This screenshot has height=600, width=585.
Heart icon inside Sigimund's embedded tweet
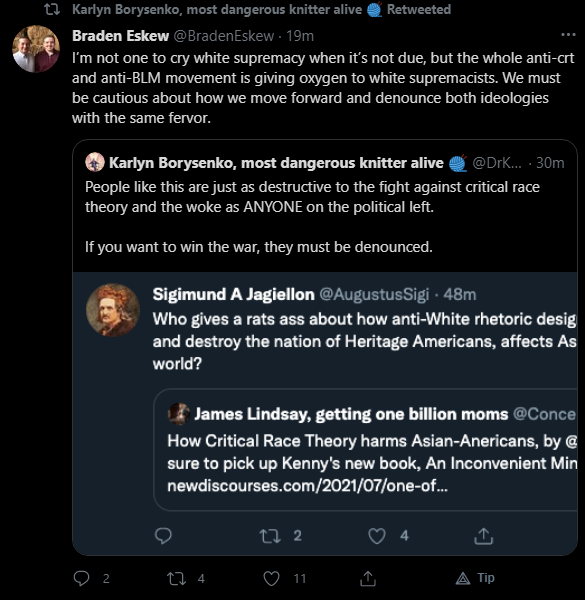[377, 536]
